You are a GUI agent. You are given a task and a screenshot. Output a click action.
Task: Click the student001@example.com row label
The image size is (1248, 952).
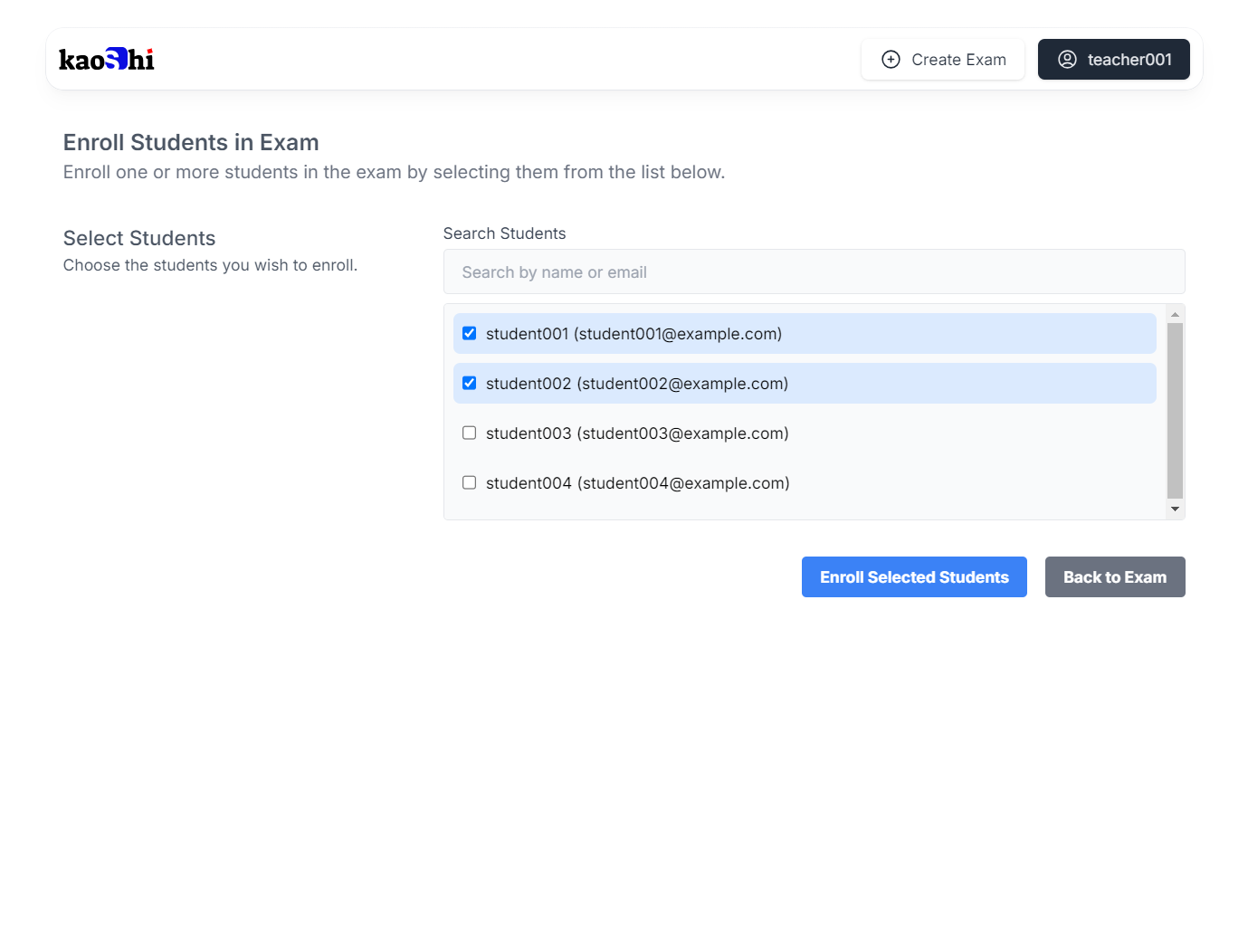634,334
